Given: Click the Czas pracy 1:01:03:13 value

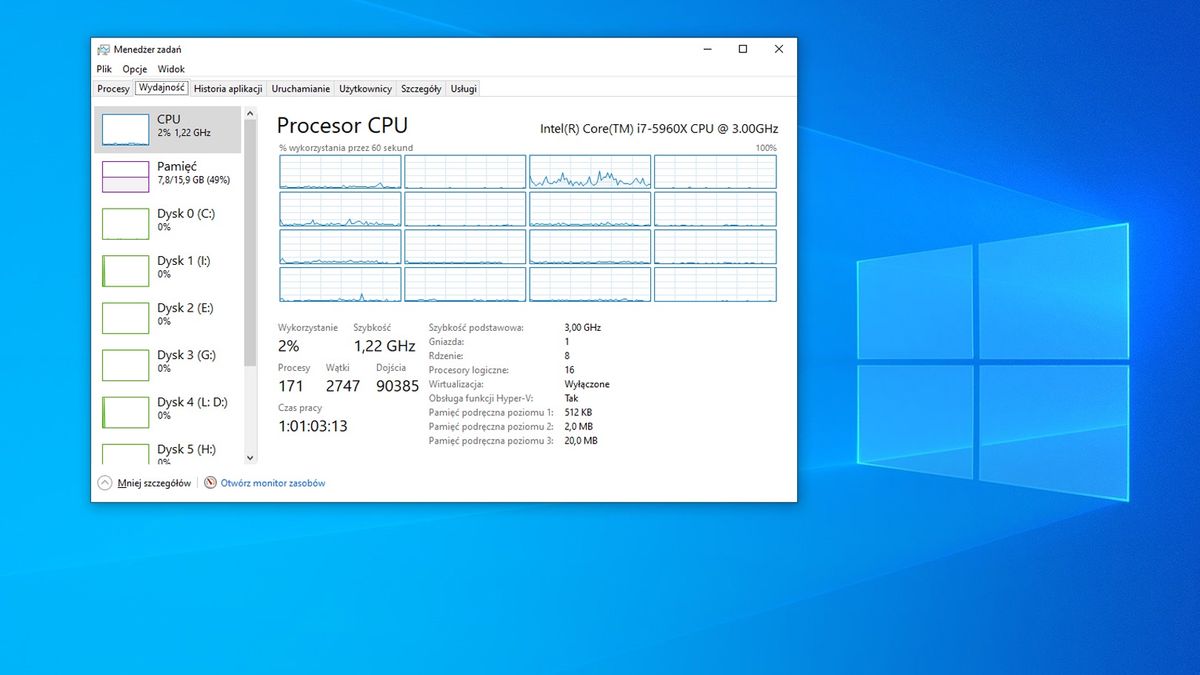Looking at the screenshot, I should [313, 426].
